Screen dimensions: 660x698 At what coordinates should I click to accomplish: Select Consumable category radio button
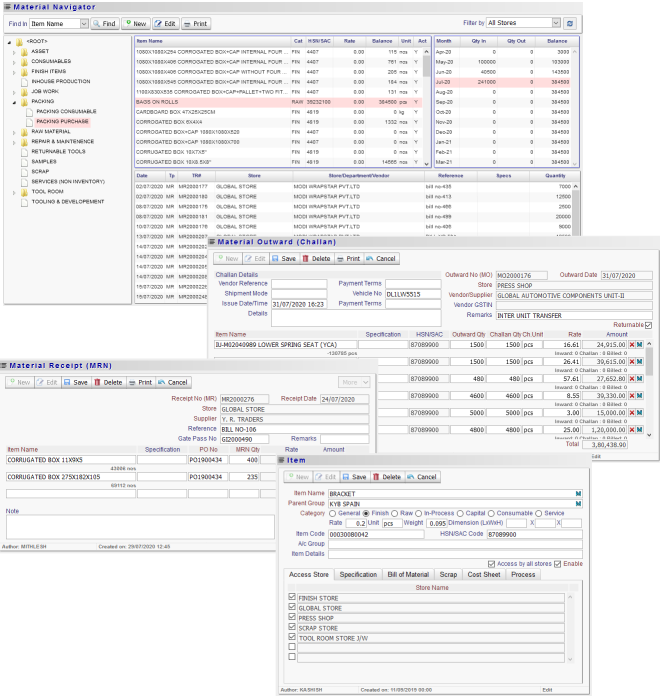pyautogui.click(x=491, y=514)
